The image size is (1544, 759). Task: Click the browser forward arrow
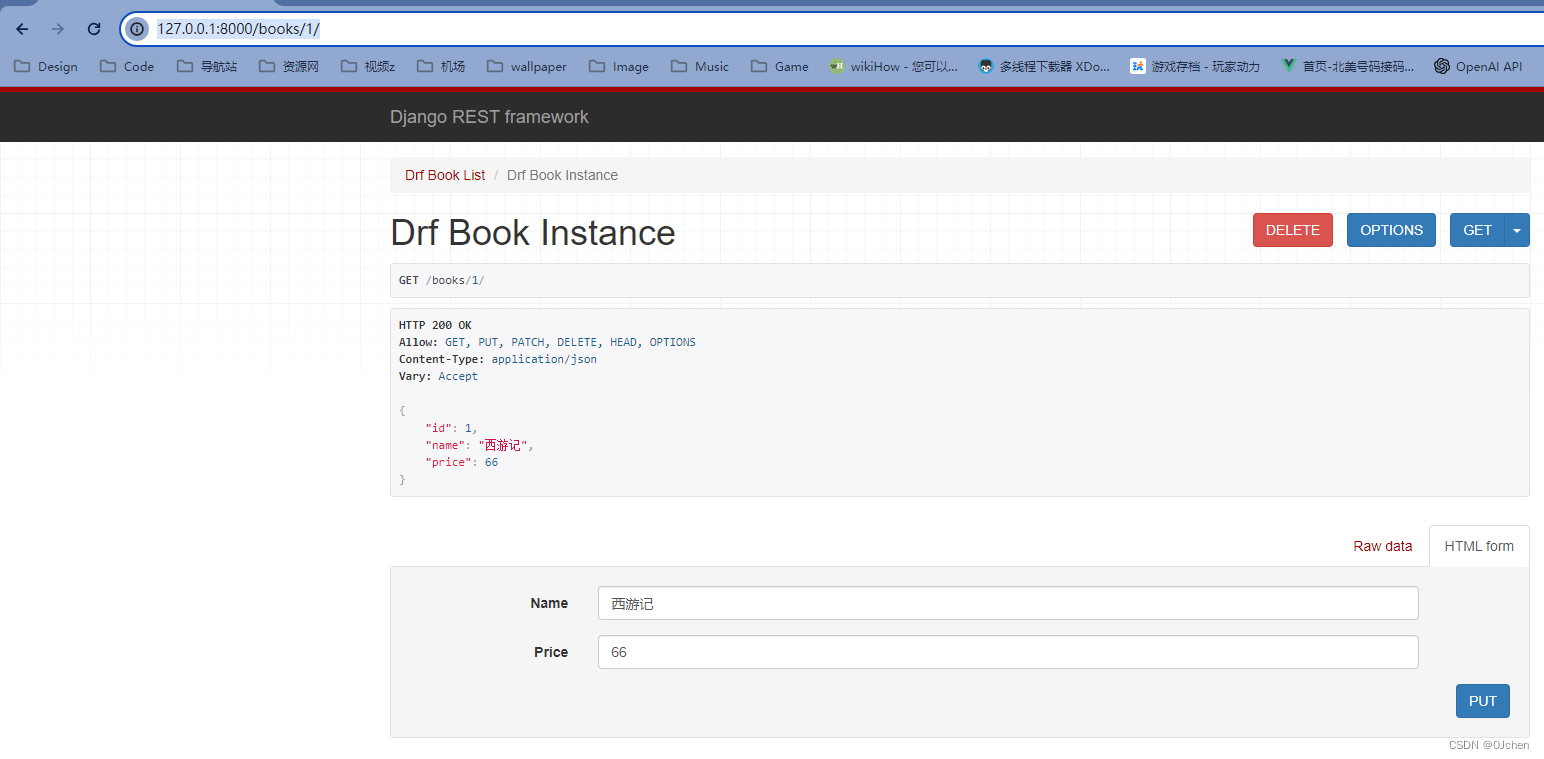pyautogui.click(x=58, y=29)
